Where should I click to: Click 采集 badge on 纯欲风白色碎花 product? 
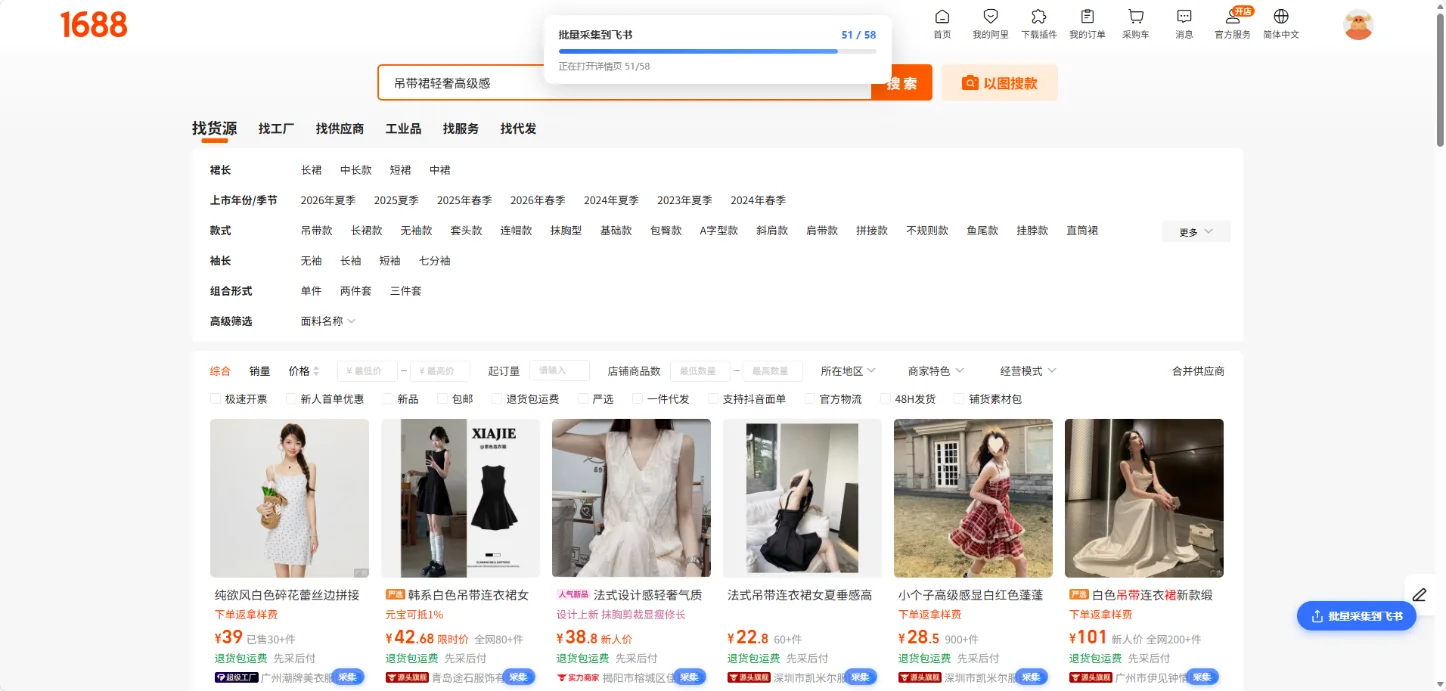346,677
